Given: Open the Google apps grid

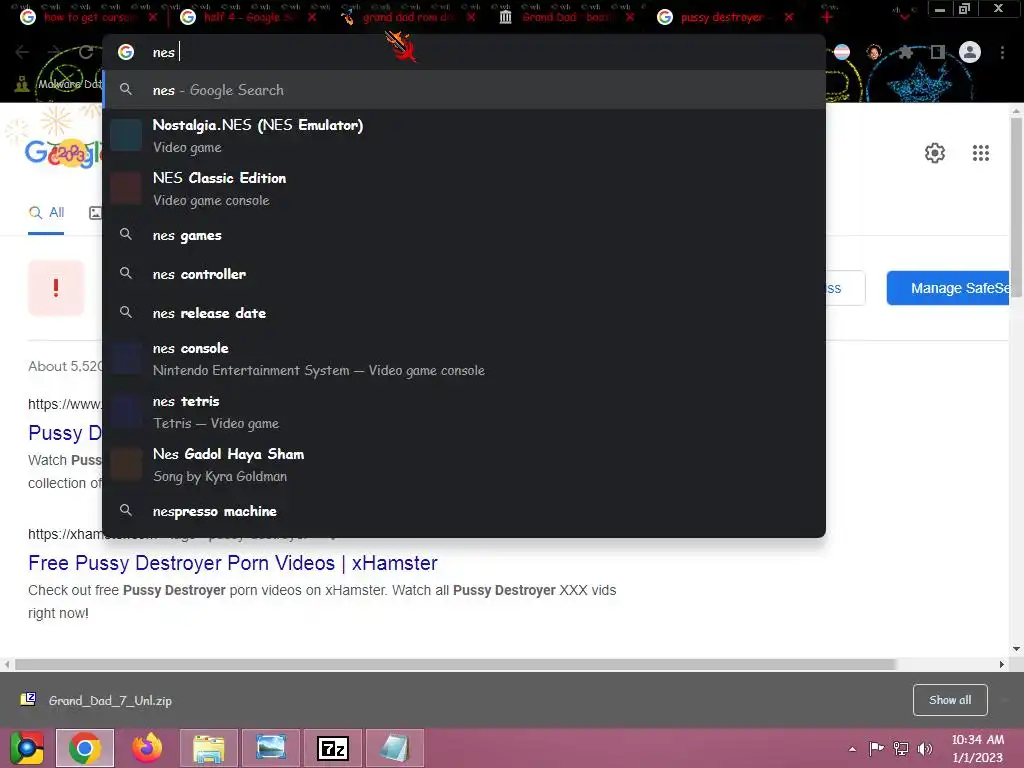Looking at the screenshot, I should click(x=980, y=153).
